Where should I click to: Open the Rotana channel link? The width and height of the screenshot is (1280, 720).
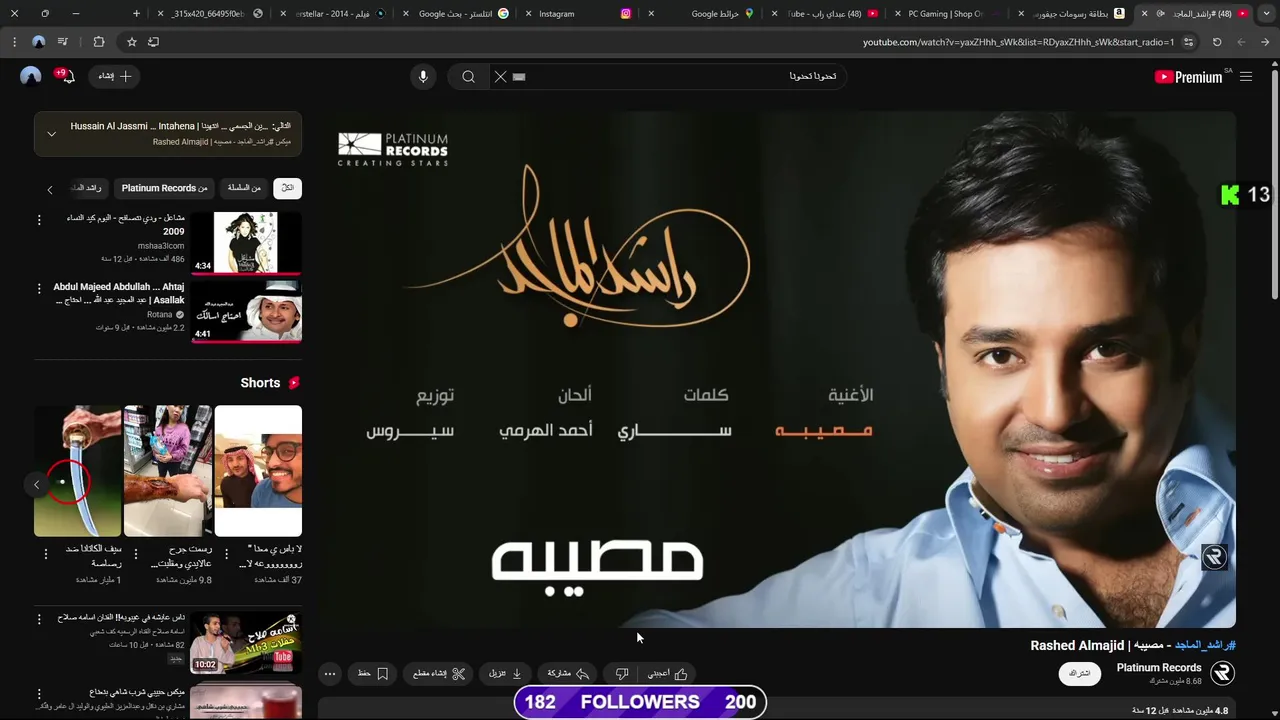point(160,314)
